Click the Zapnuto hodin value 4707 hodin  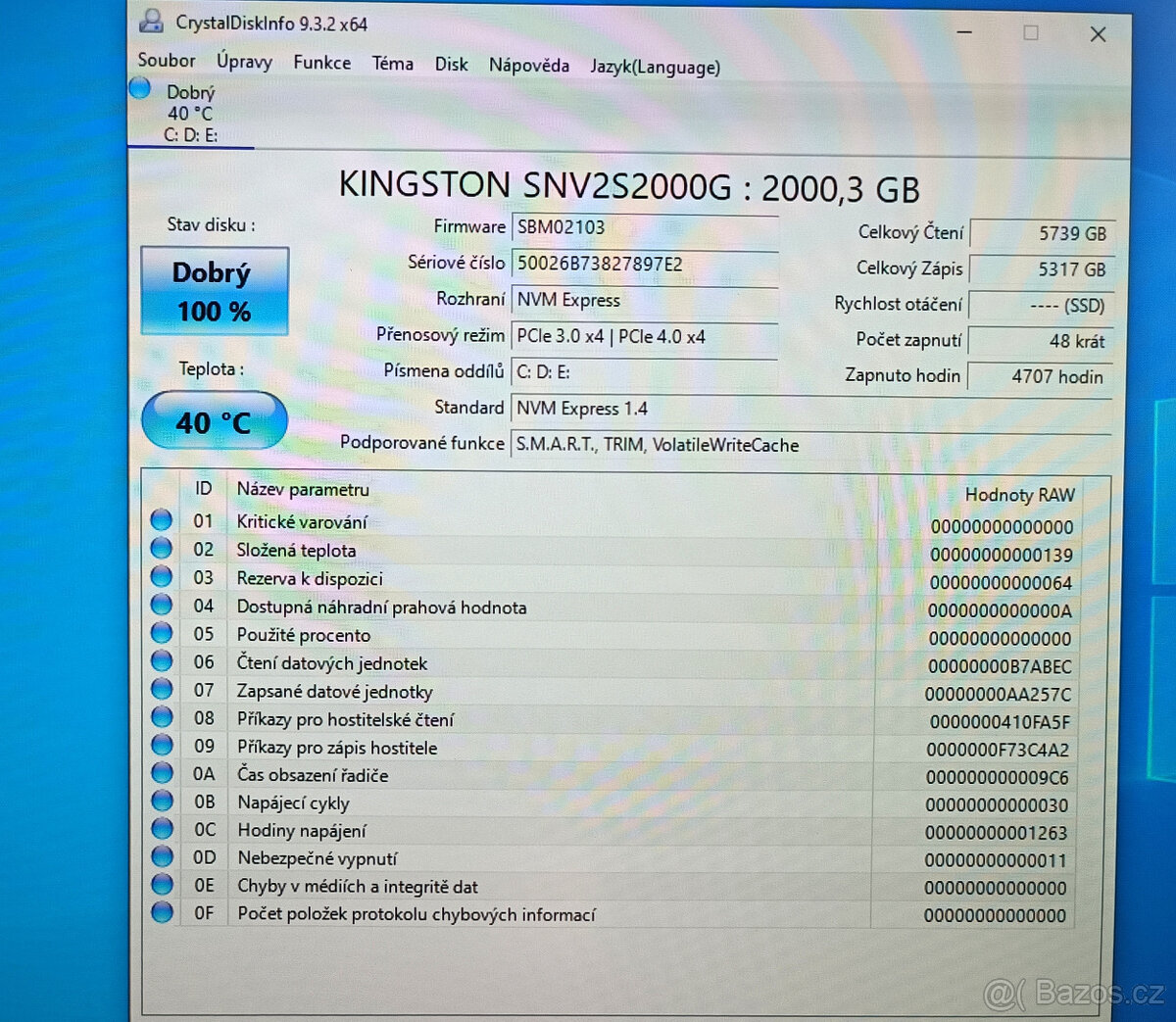(x=1042, y=376)
